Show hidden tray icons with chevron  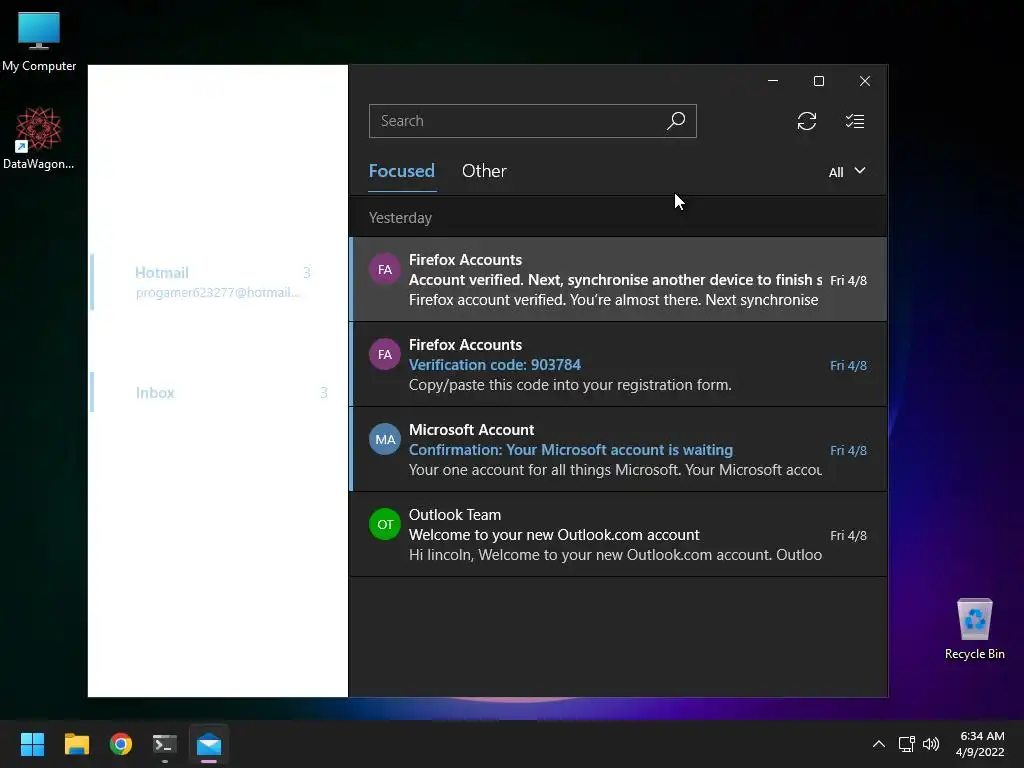[x=879, y=744]
